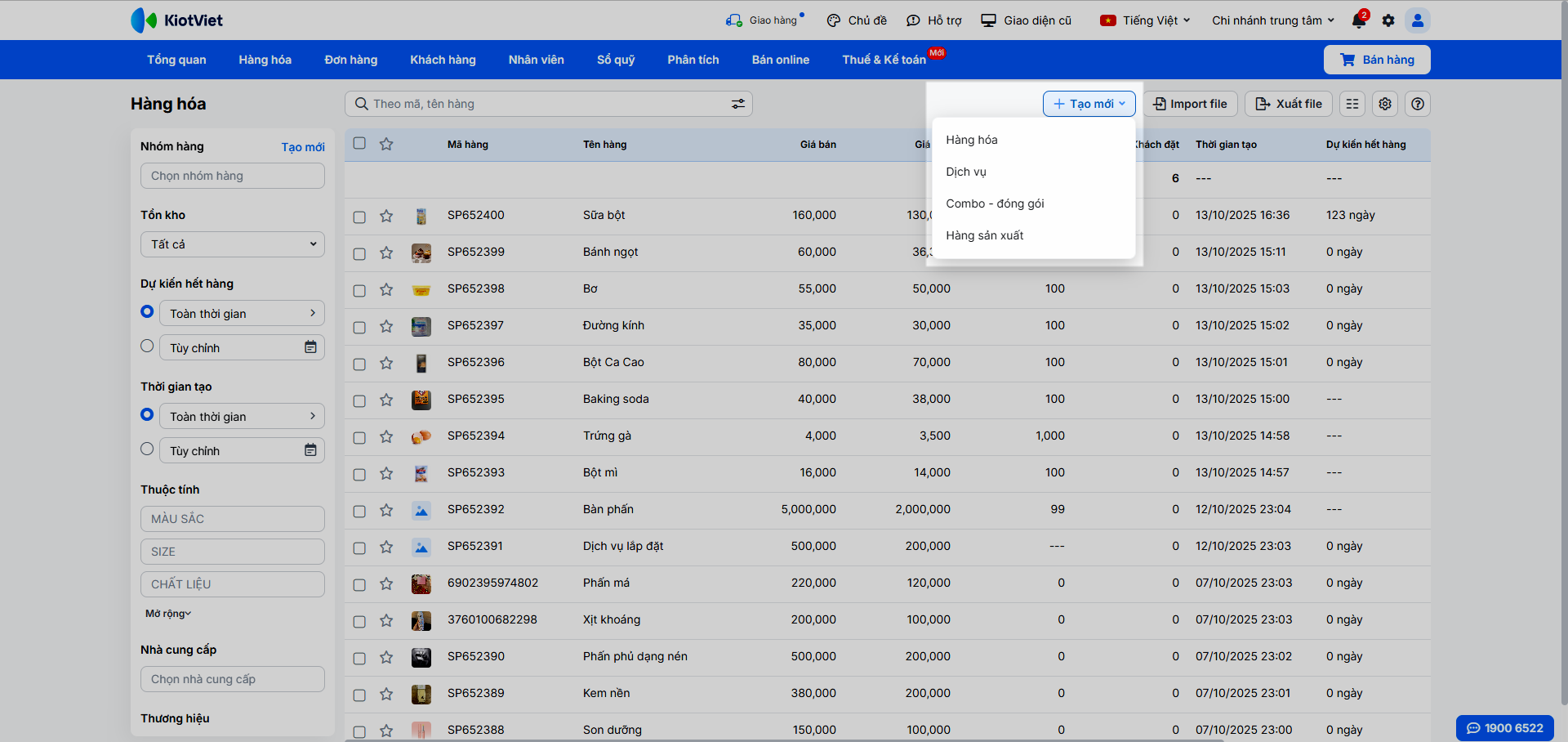Expand Toàn thời gian under Thời gian tạo
The height and width of the screenshot is (742, 1568).
[242, 416]
